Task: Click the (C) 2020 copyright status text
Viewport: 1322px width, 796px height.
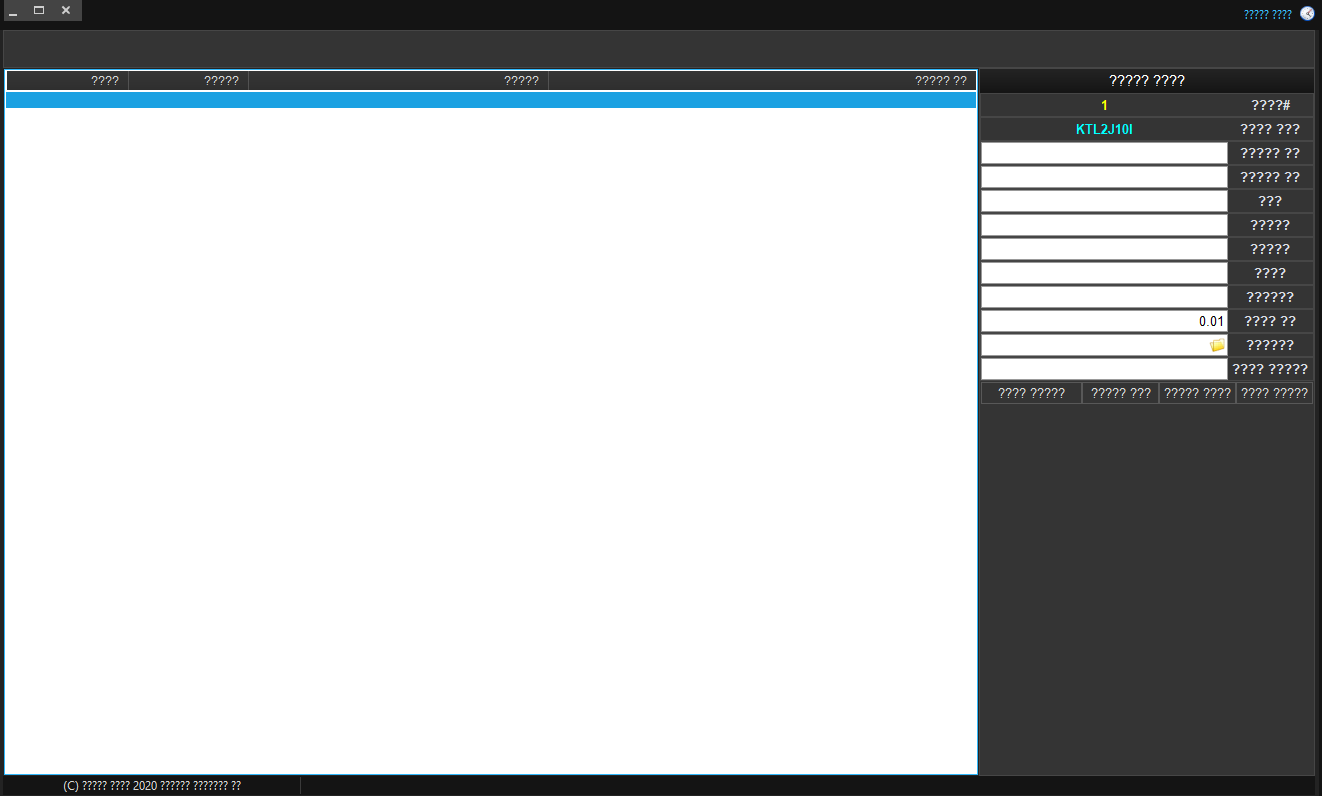Action: click(x=152, y=786)
